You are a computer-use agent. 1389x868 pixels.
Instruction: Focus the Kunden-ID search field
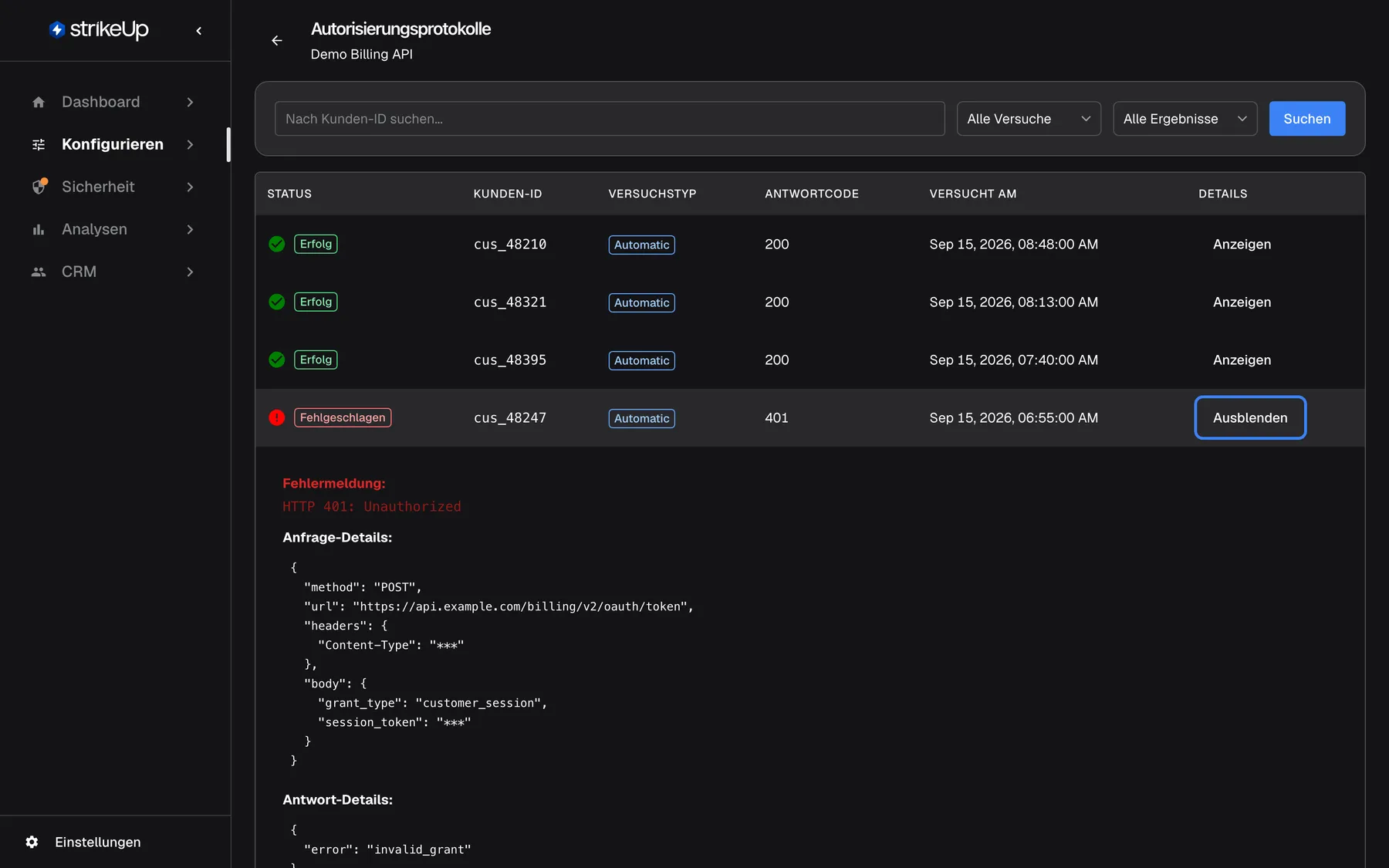610,119
